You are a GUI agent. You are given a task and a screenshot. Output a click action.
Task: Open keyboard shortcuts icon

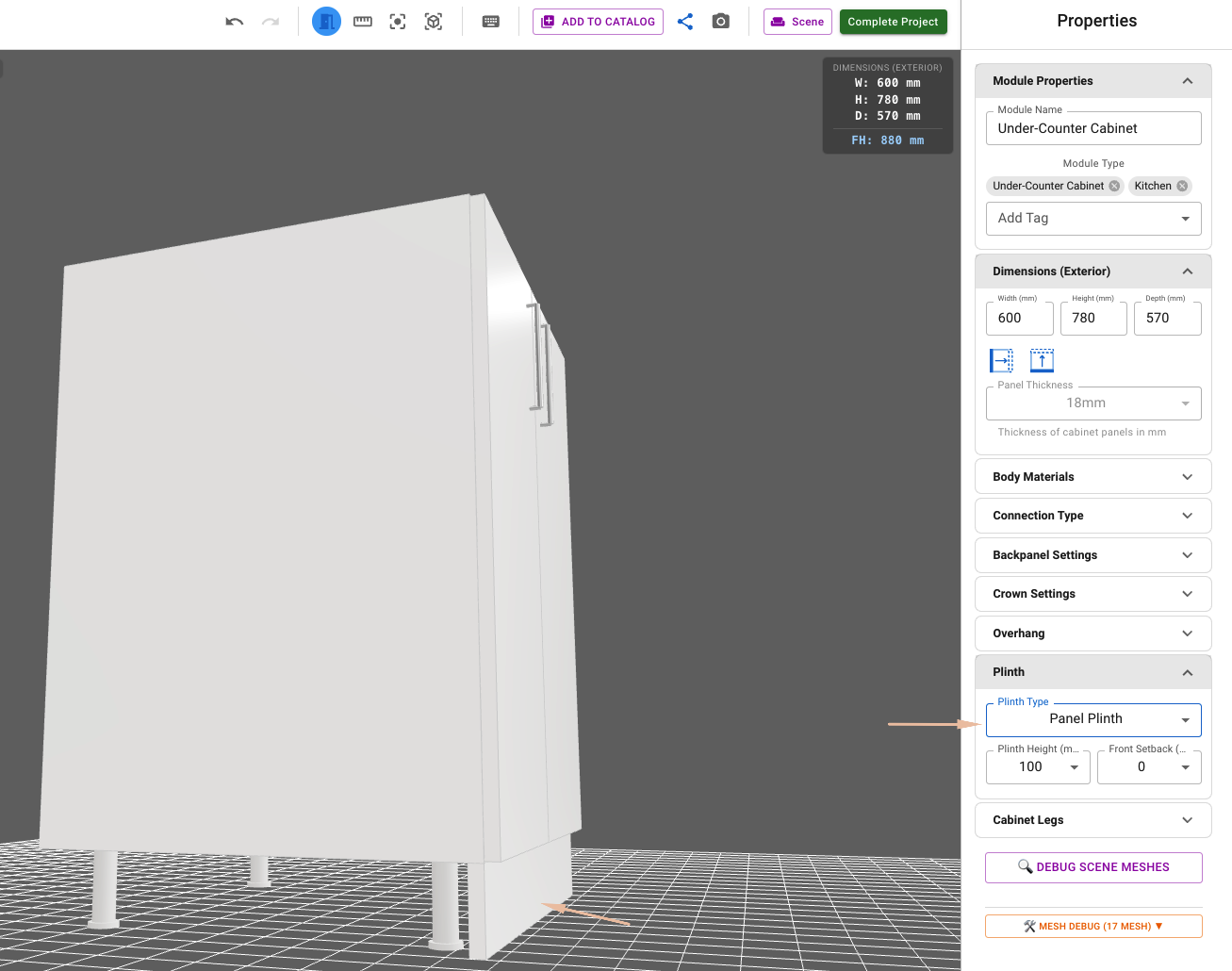point(491,22)
